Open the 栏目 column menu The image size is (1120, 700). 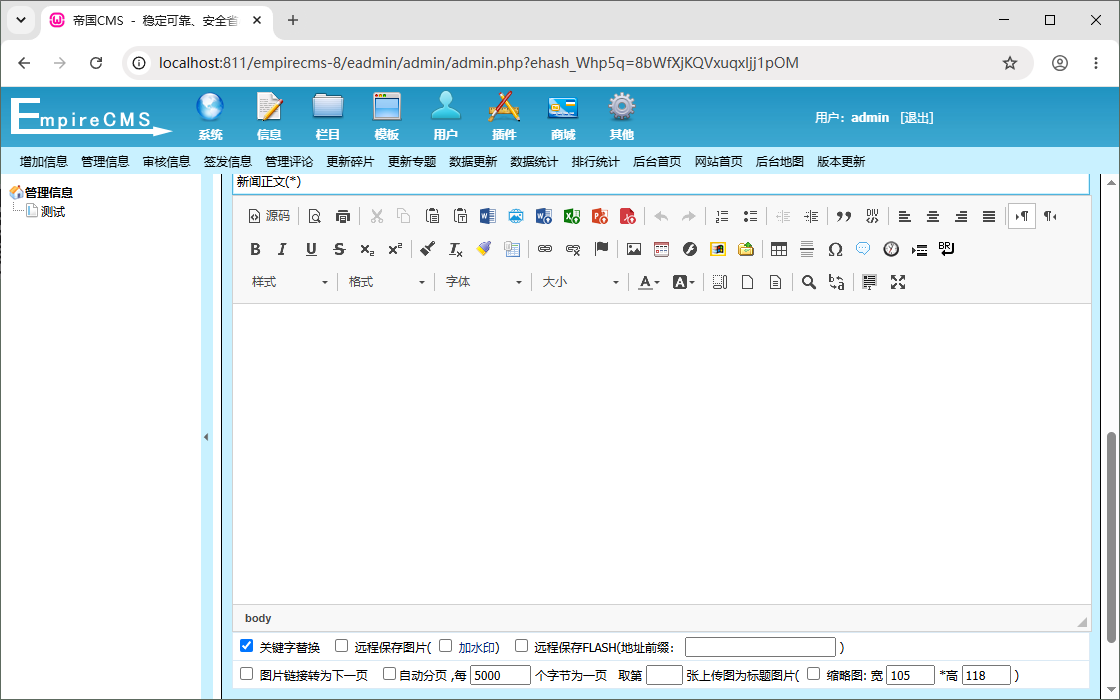click(328, 116)
